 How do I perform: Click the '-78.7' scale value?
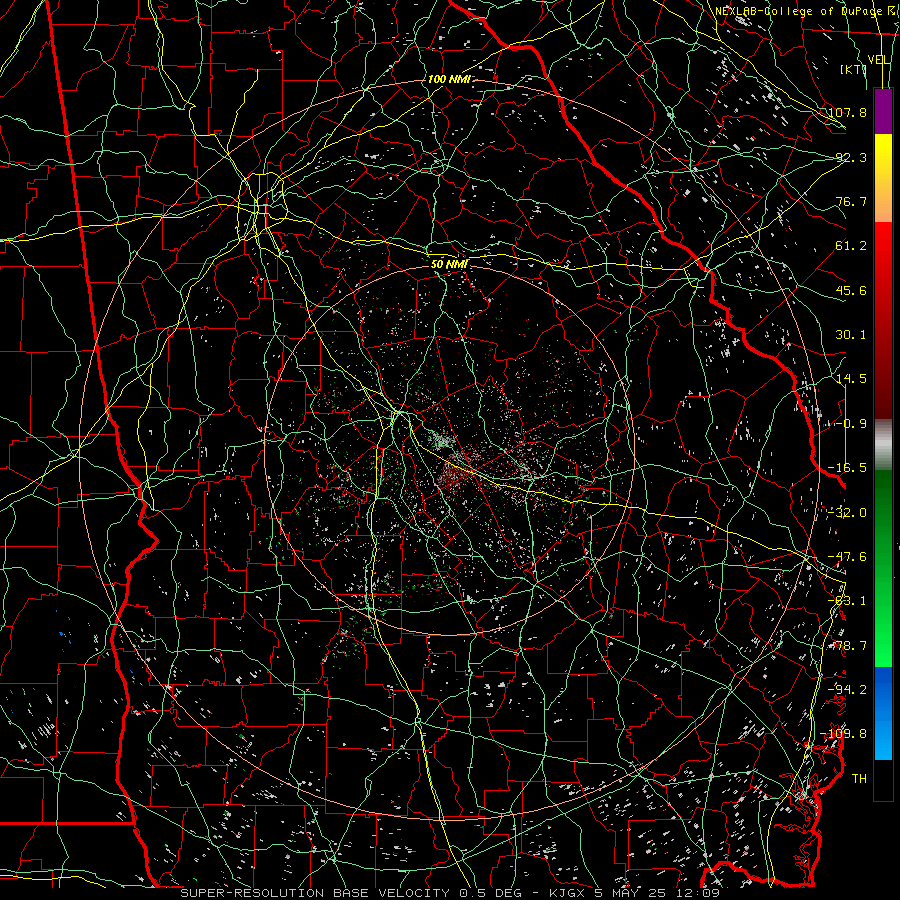point(847,646)
